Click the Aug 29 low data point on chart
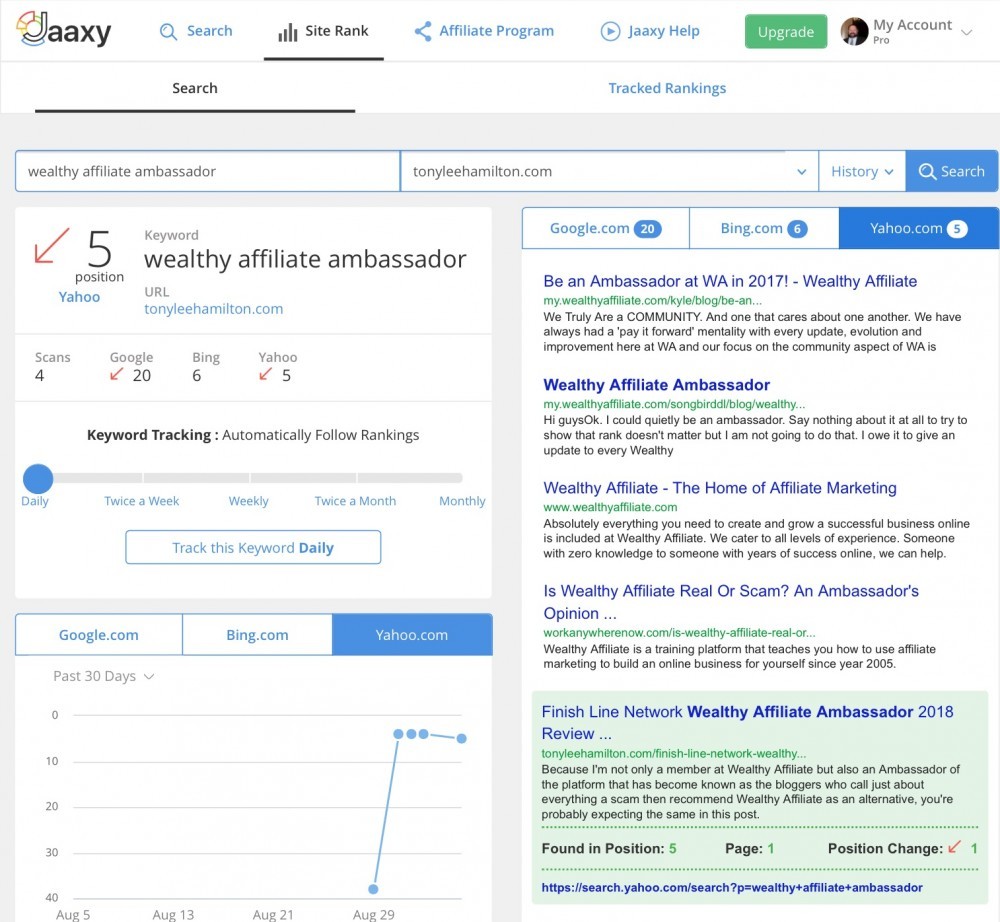This screenshot has width=1000, height=922. click(x=374, y=889)
